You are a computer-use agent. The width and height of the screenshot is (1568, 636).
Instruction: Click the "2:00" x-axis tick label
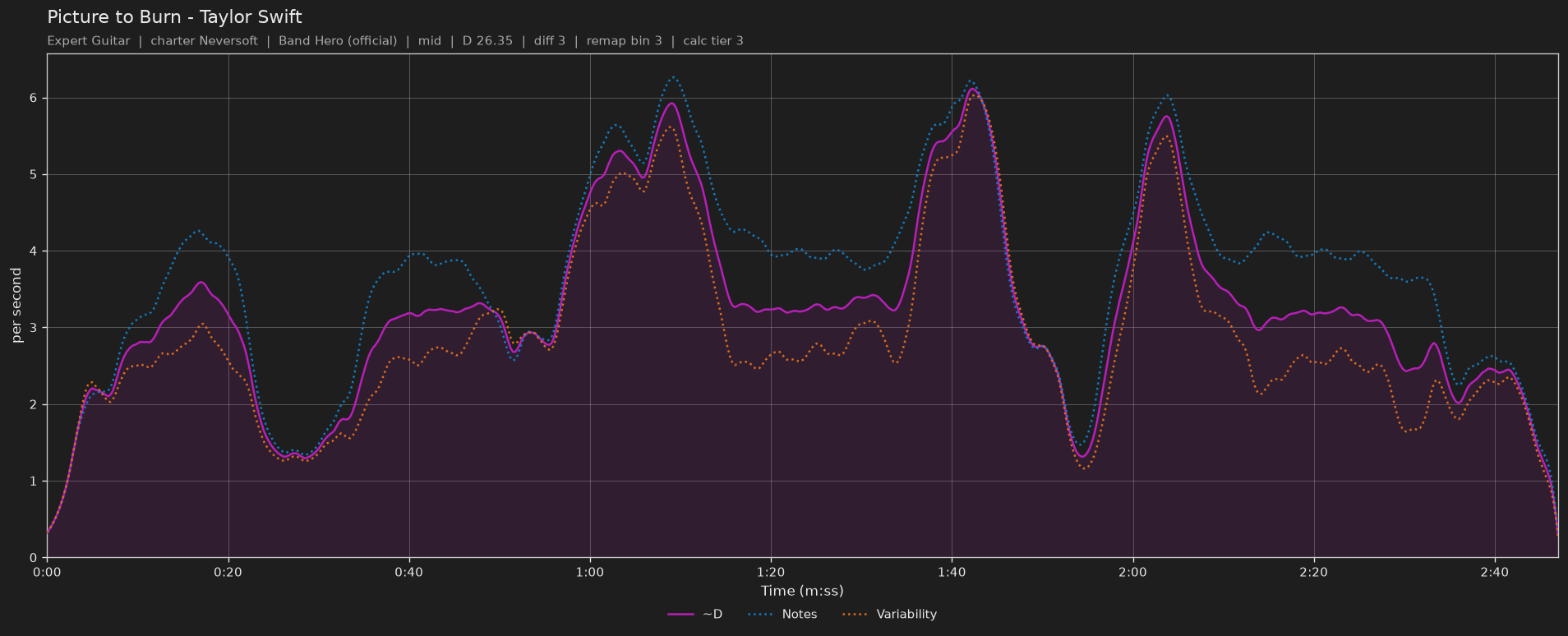[x=1132, y=572]
